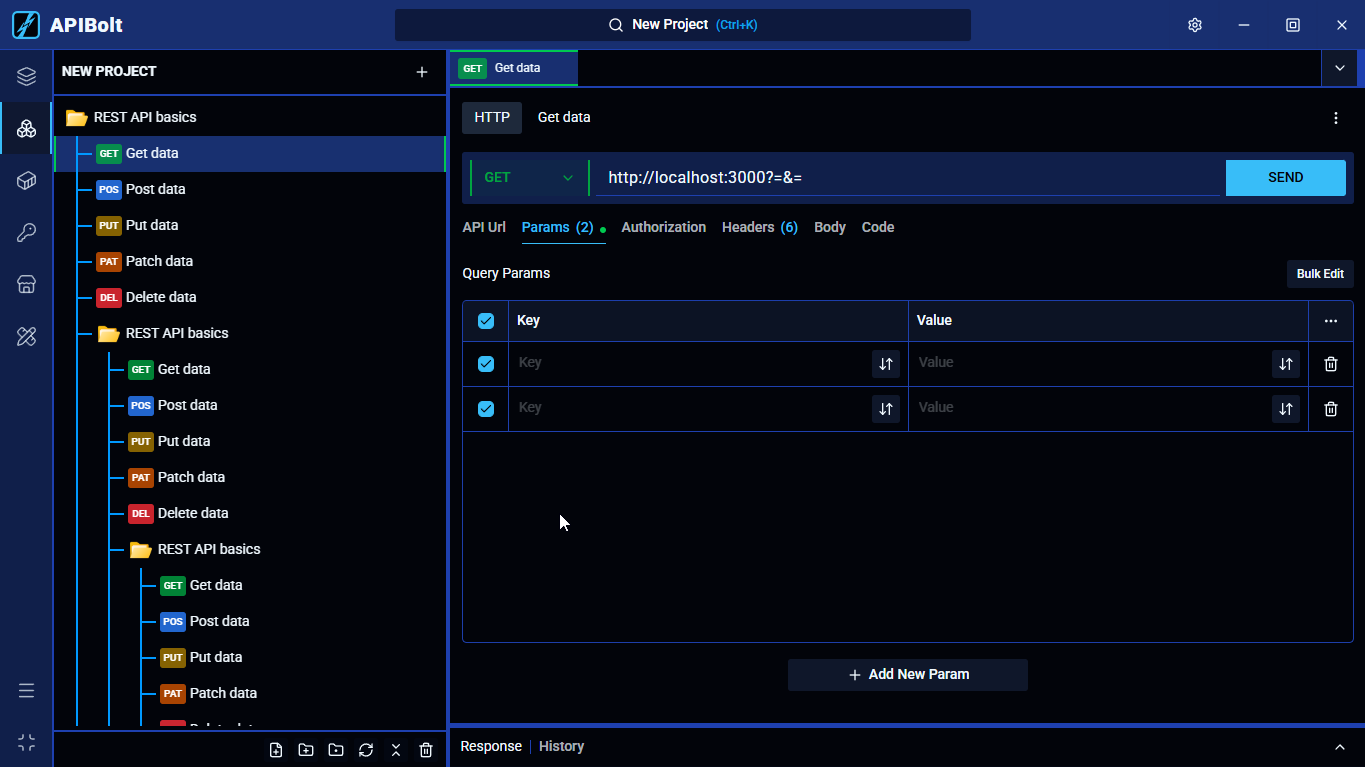The width and height of the screenshot is (1365, 767).
Task: Switch to the Headers tab
Action: [760, 227]
